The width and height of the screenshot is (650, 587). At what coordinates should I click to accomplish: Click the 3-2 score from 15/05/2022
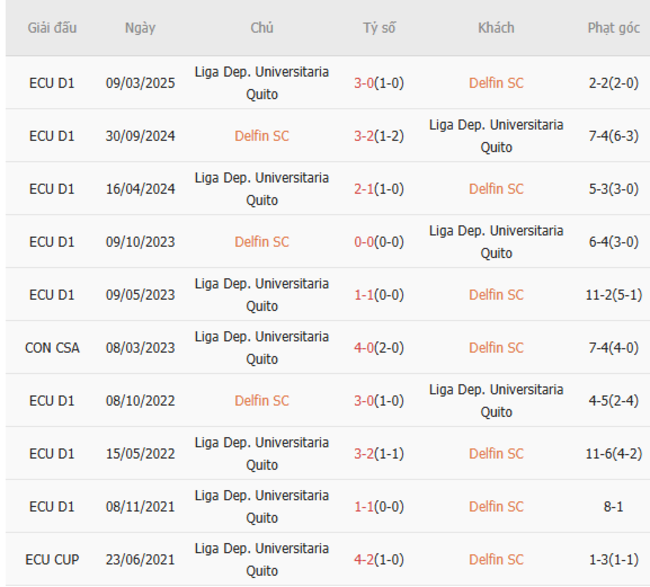pyautogui.click(x=364, y=454)
